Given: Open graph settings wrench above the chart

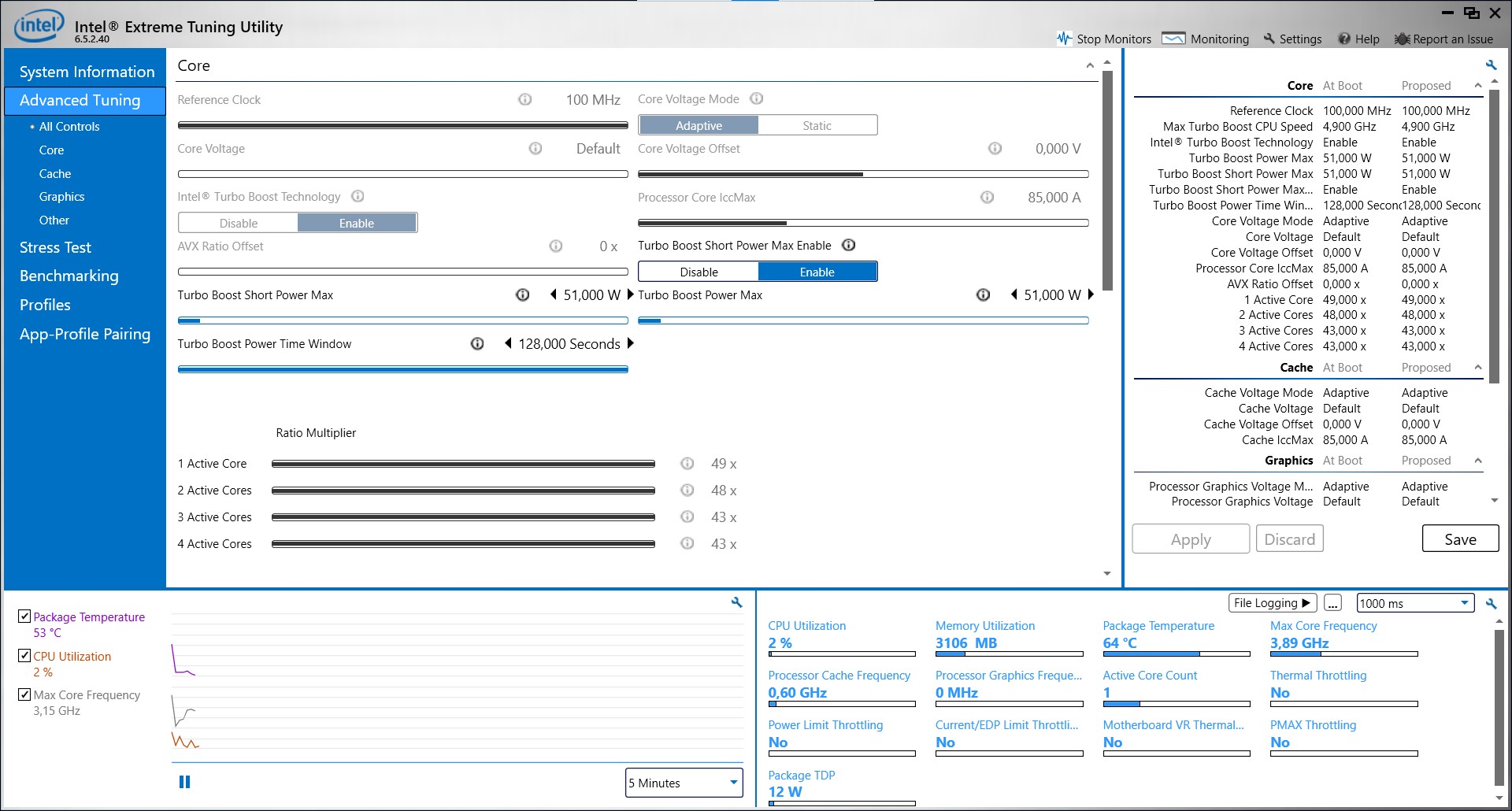Looking at the screenshot, I should click(737, 602).
